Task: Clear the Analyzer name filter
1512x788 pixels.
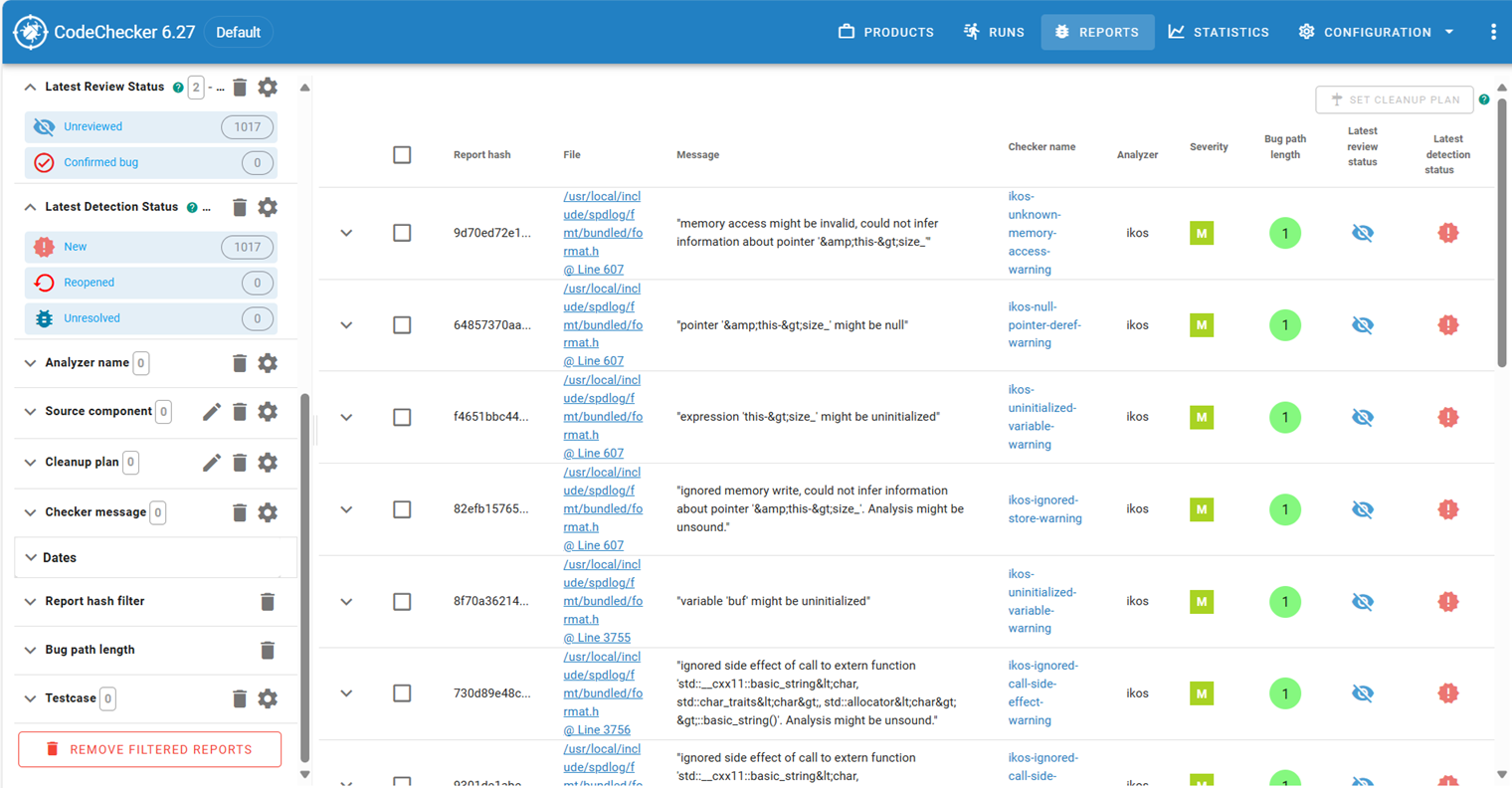Action: pyautogui.click(x=240, y=363)
